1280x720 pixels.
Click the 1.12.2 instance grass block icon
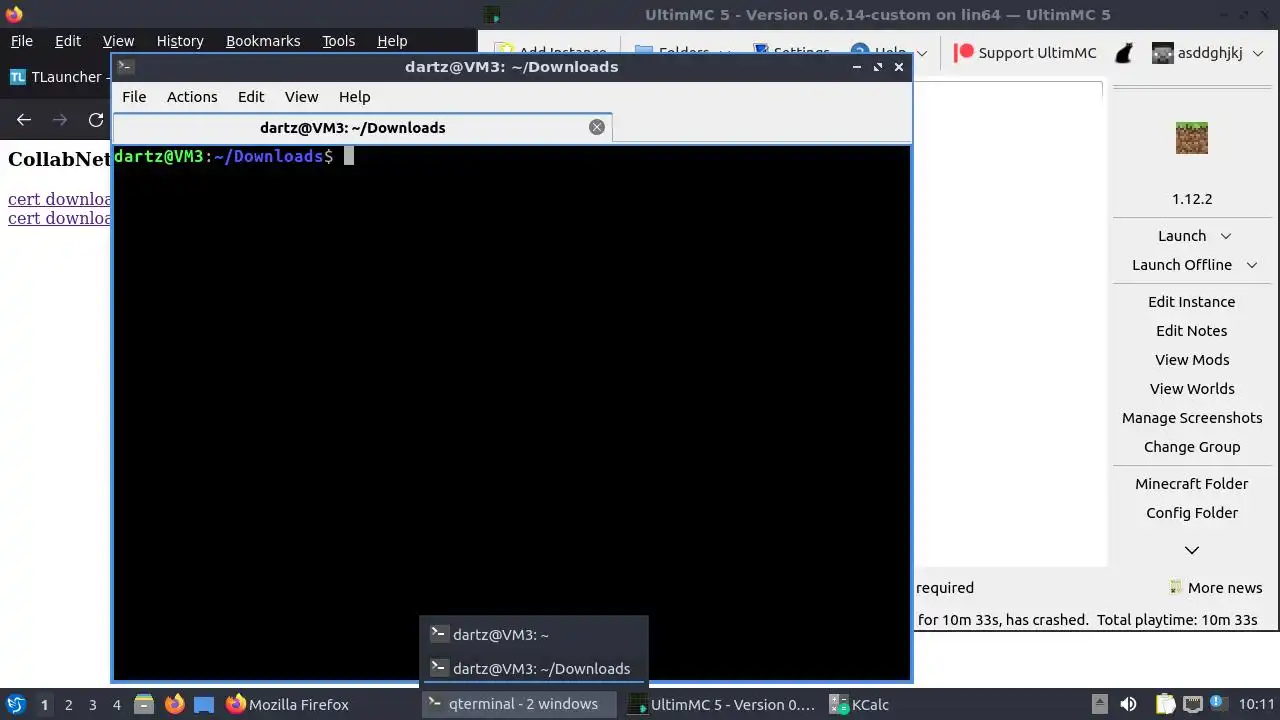tap(1192, 138)
